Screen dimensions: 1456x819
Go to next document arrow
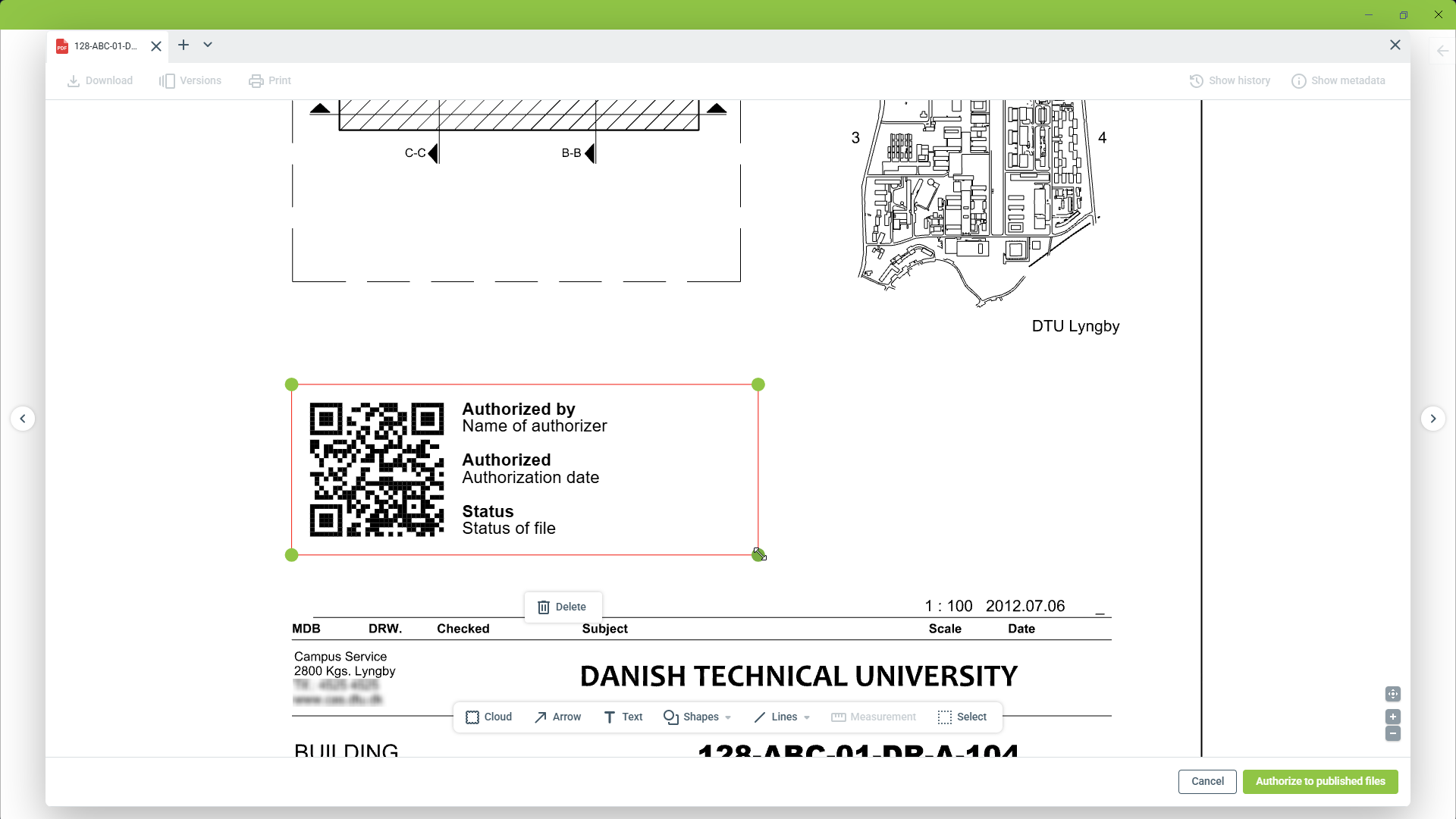point(1432,419)
